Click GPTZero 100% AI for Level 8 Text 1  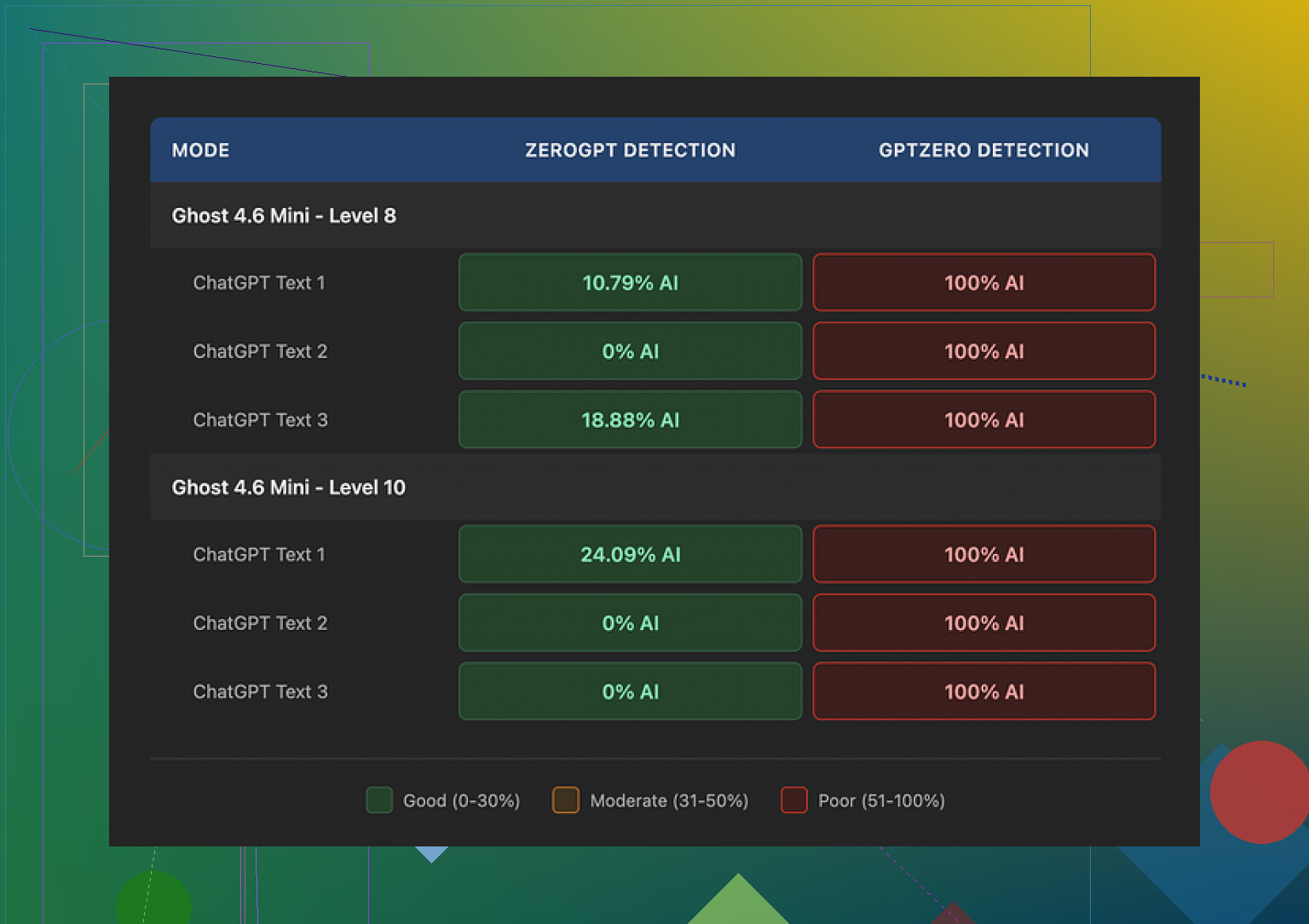point(983,283)
